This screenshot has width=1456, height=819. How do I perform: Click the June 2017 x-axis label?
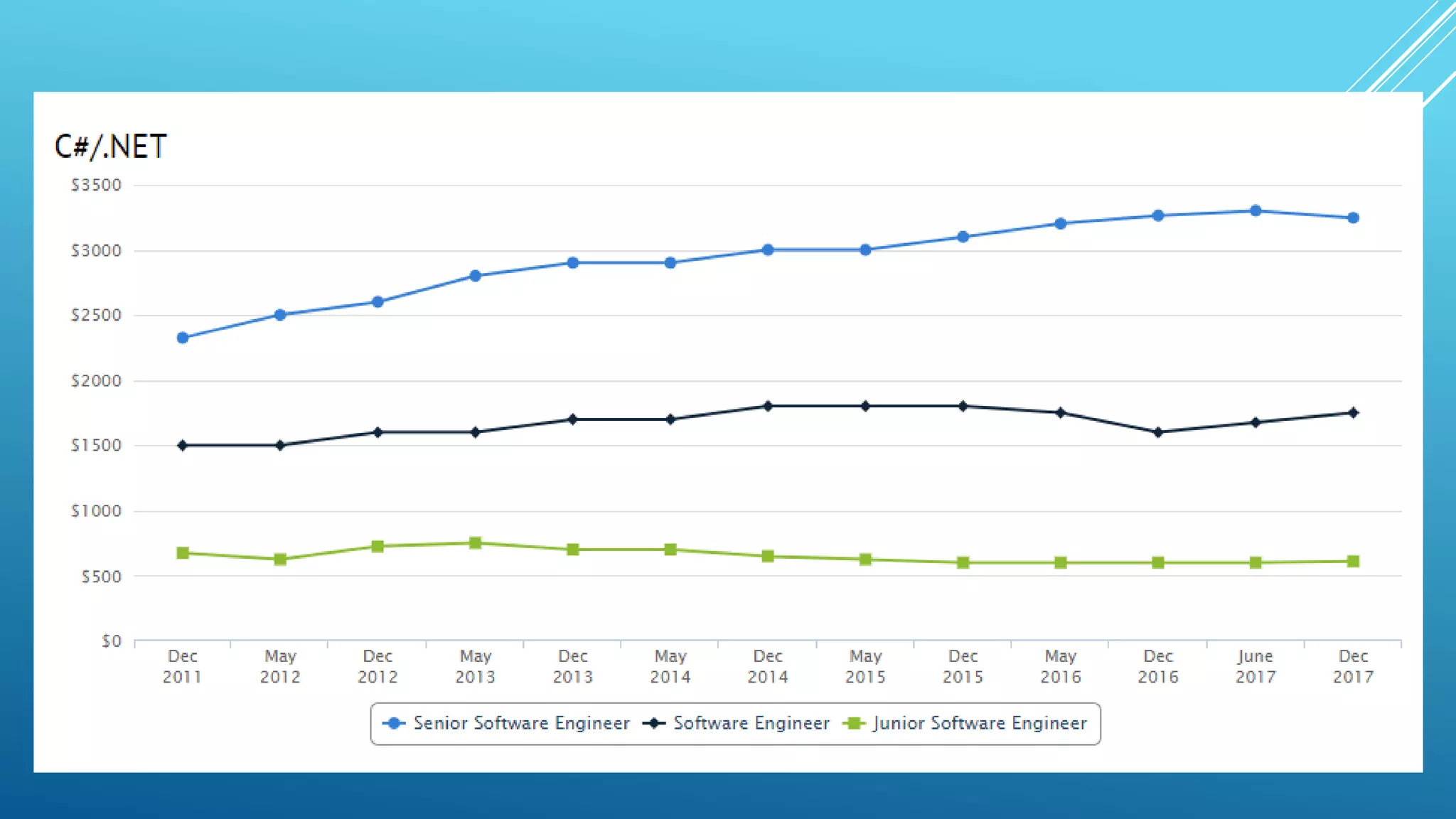click(1256, 666)
